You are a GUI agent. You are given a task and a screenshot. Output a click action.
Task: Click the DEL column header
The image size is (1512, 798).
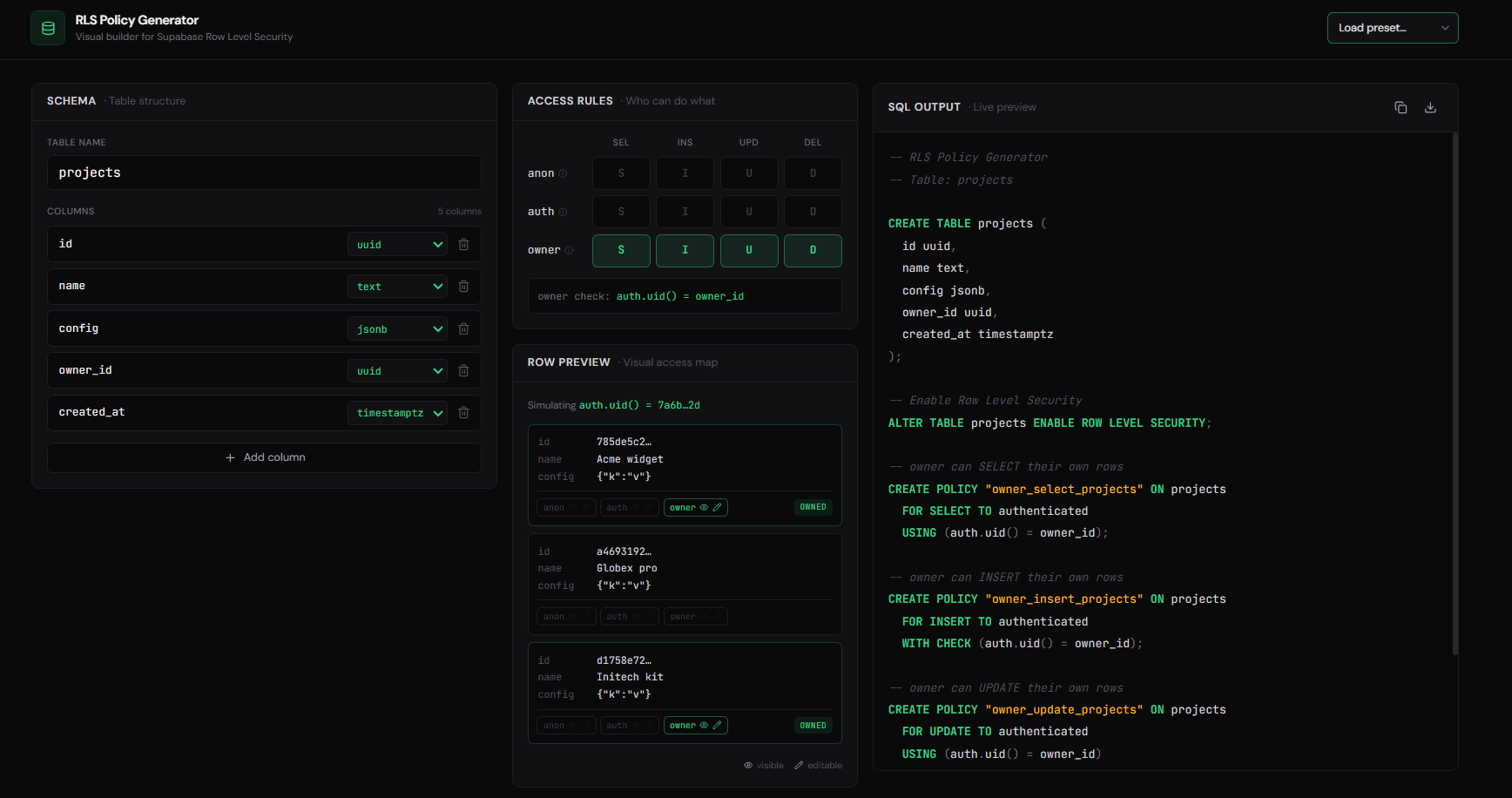point(813,142)
